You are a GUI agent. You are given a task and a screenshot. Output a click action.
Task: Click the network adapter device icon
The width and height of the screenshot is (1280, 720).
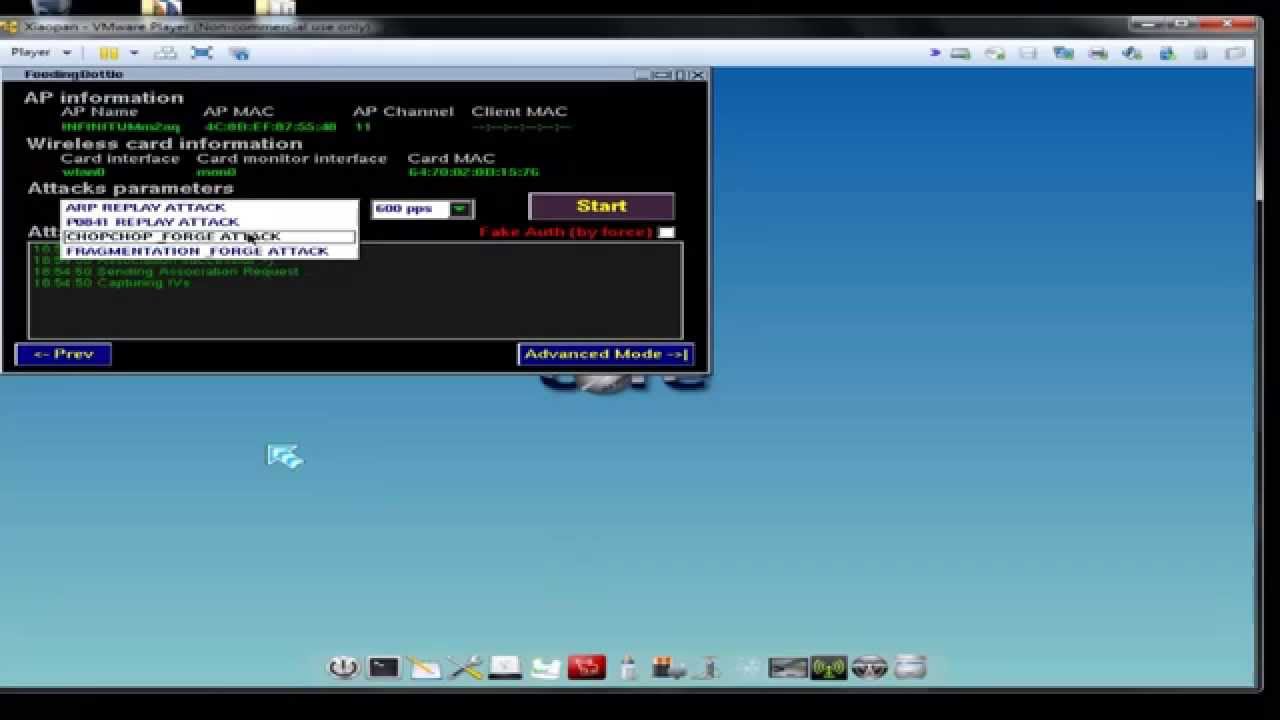click(1063, 53)
